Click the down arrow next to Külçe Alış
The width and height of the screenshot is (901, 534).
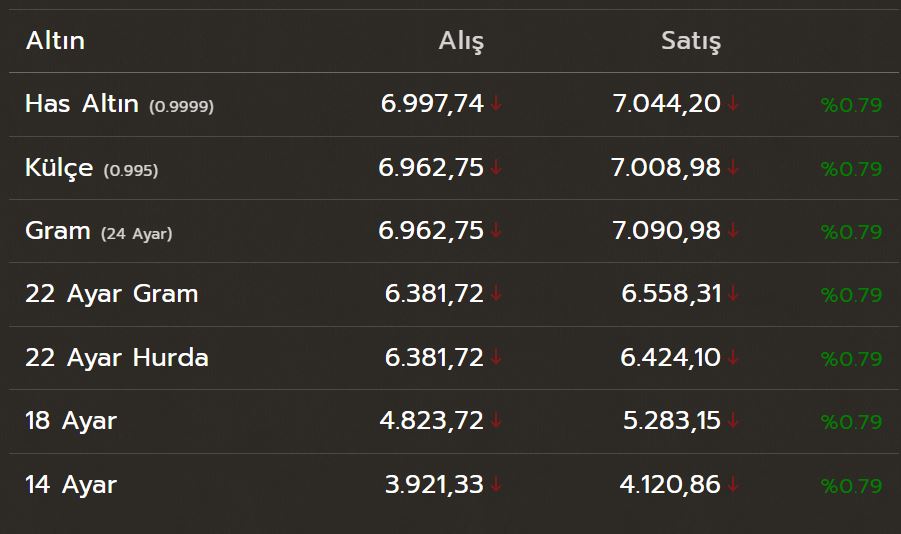pos(496,167)
